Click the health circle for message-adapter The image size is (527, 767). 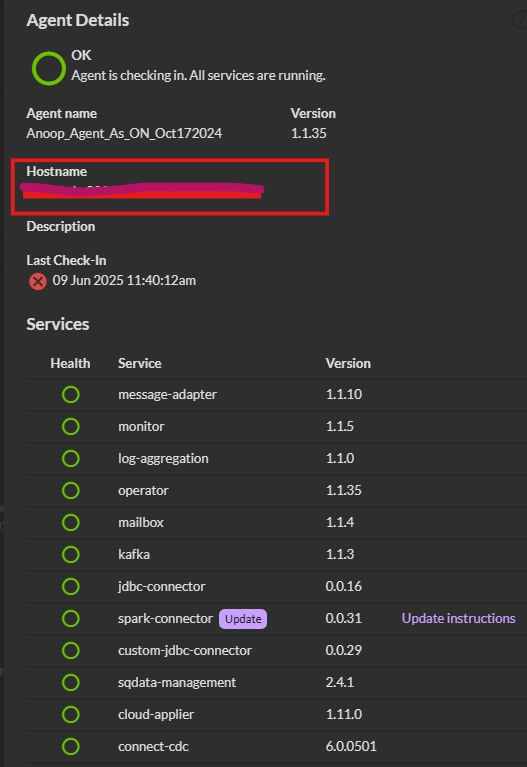[71, 395]
